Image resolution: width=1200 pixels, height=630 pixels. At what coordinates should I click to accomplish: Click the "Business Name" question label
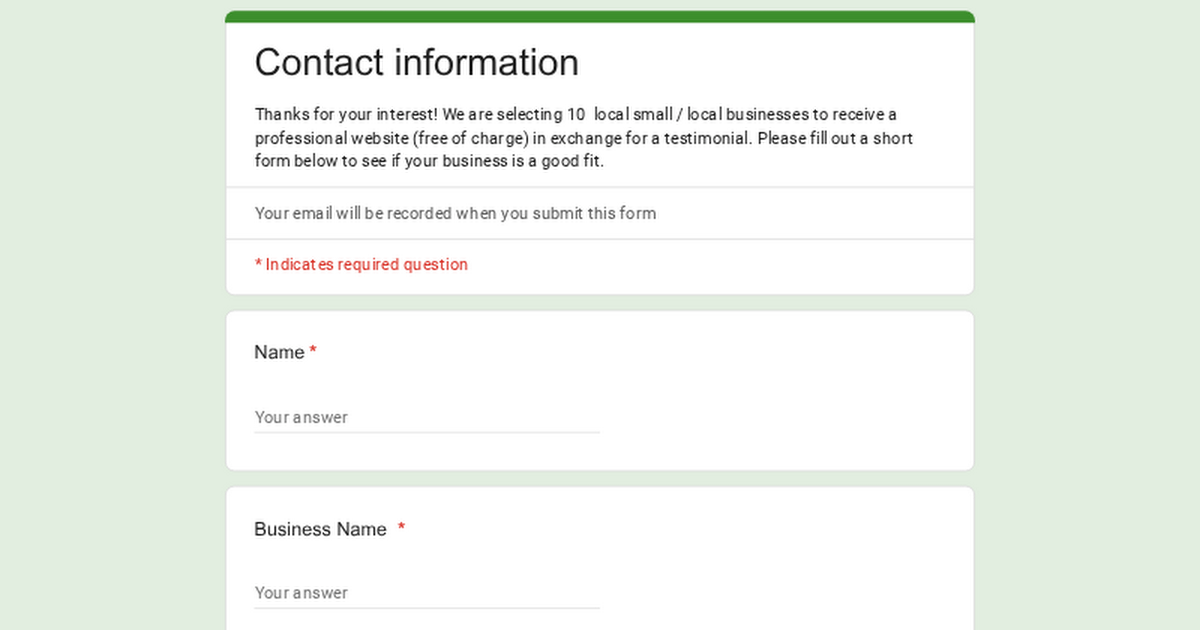[320, 529]
